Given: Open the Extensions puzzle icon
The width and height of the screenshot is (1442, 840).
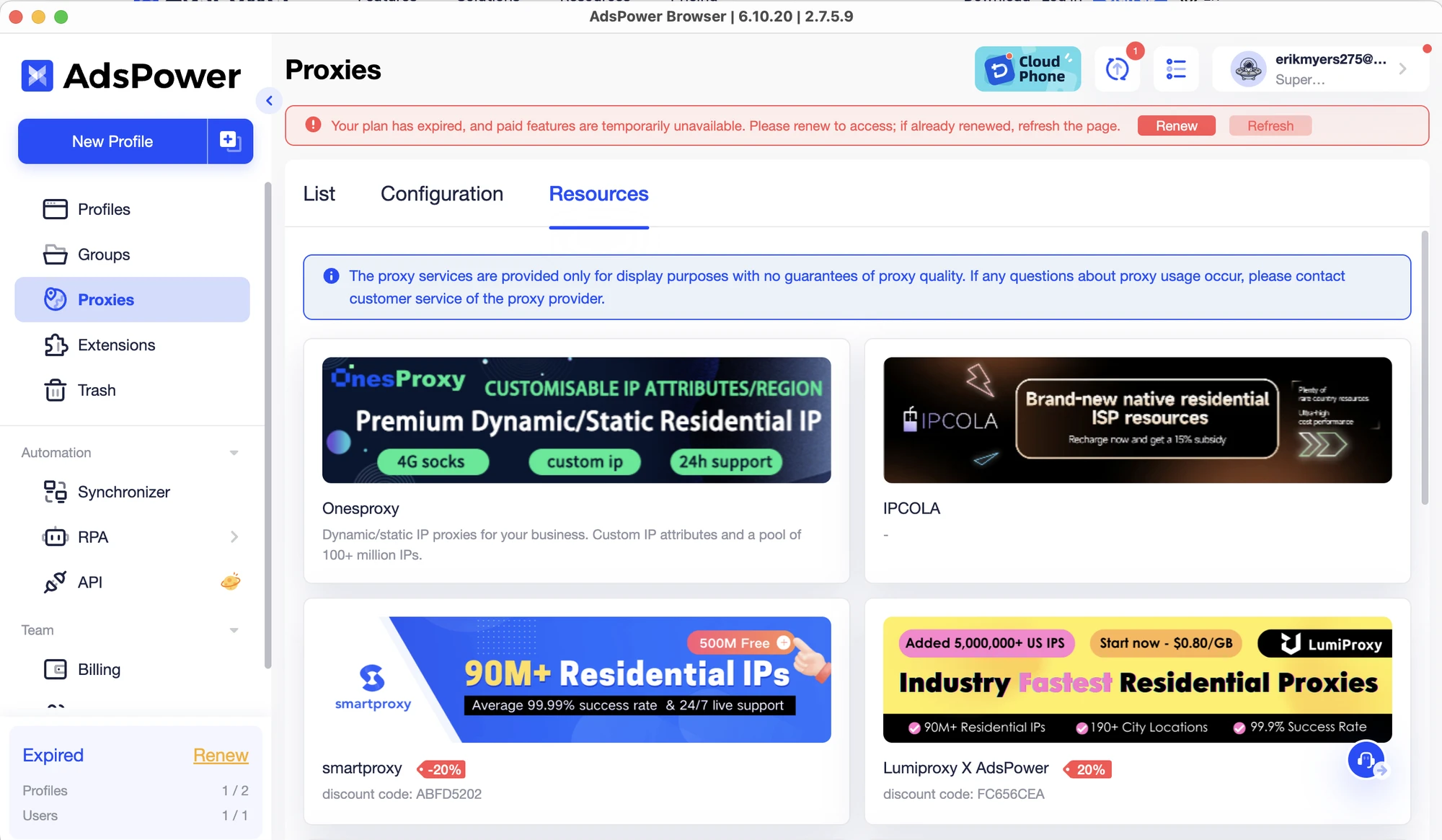Looking at the screenshot, I should tap(56, 345).
